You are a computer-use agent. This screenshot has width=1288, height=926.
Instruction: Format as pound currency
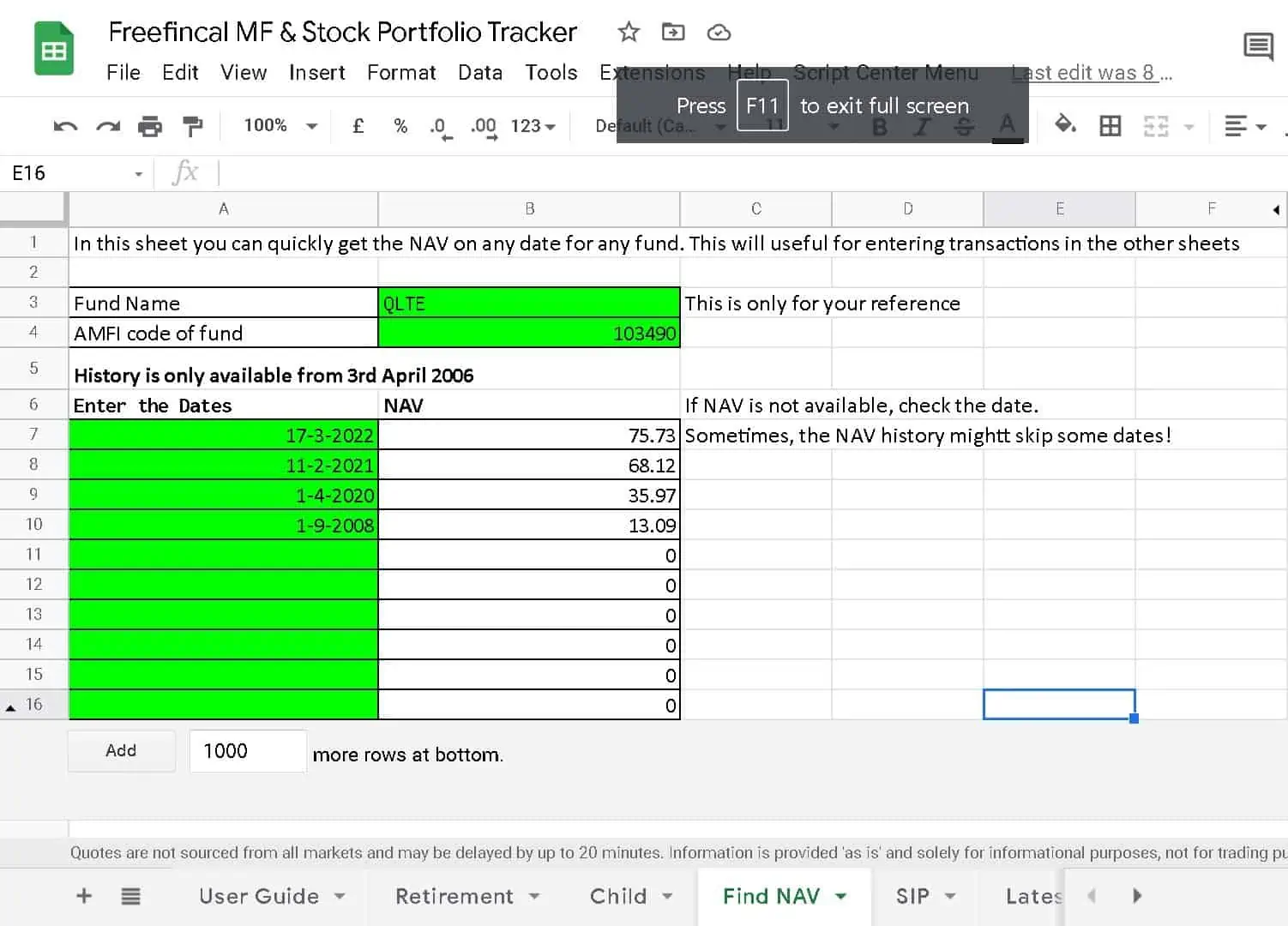(358, 126)
